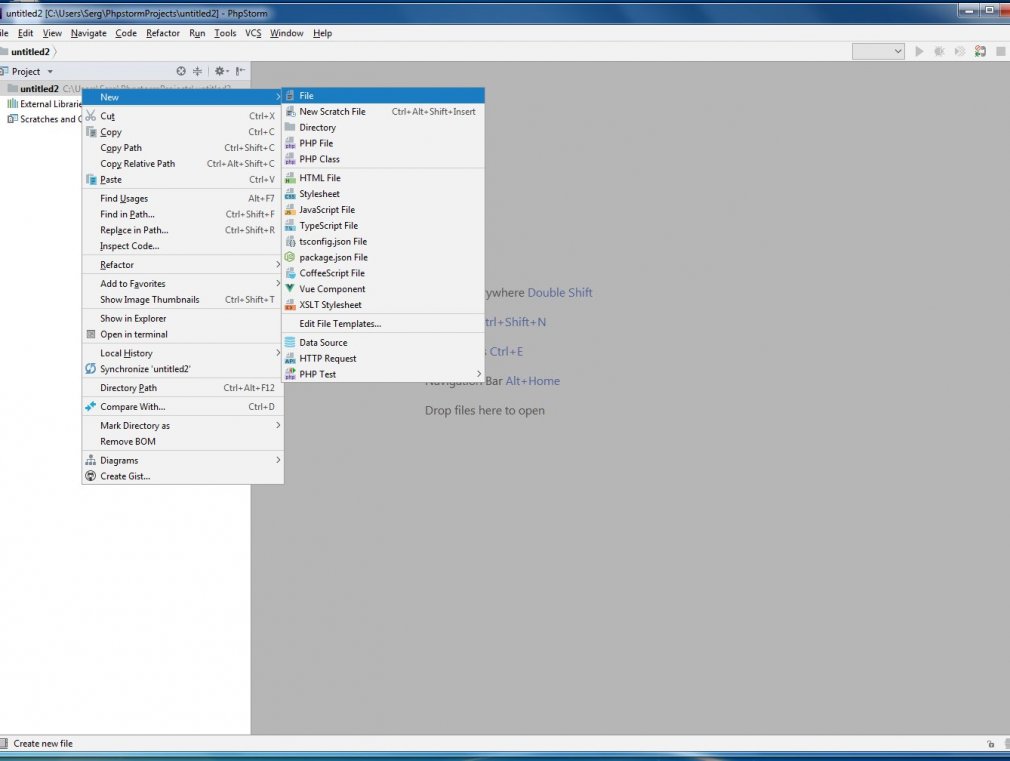This screenshot has width=1010, height=761.
Task: Click the Debug bug icon in toolbar
Action: pos(940,51)
